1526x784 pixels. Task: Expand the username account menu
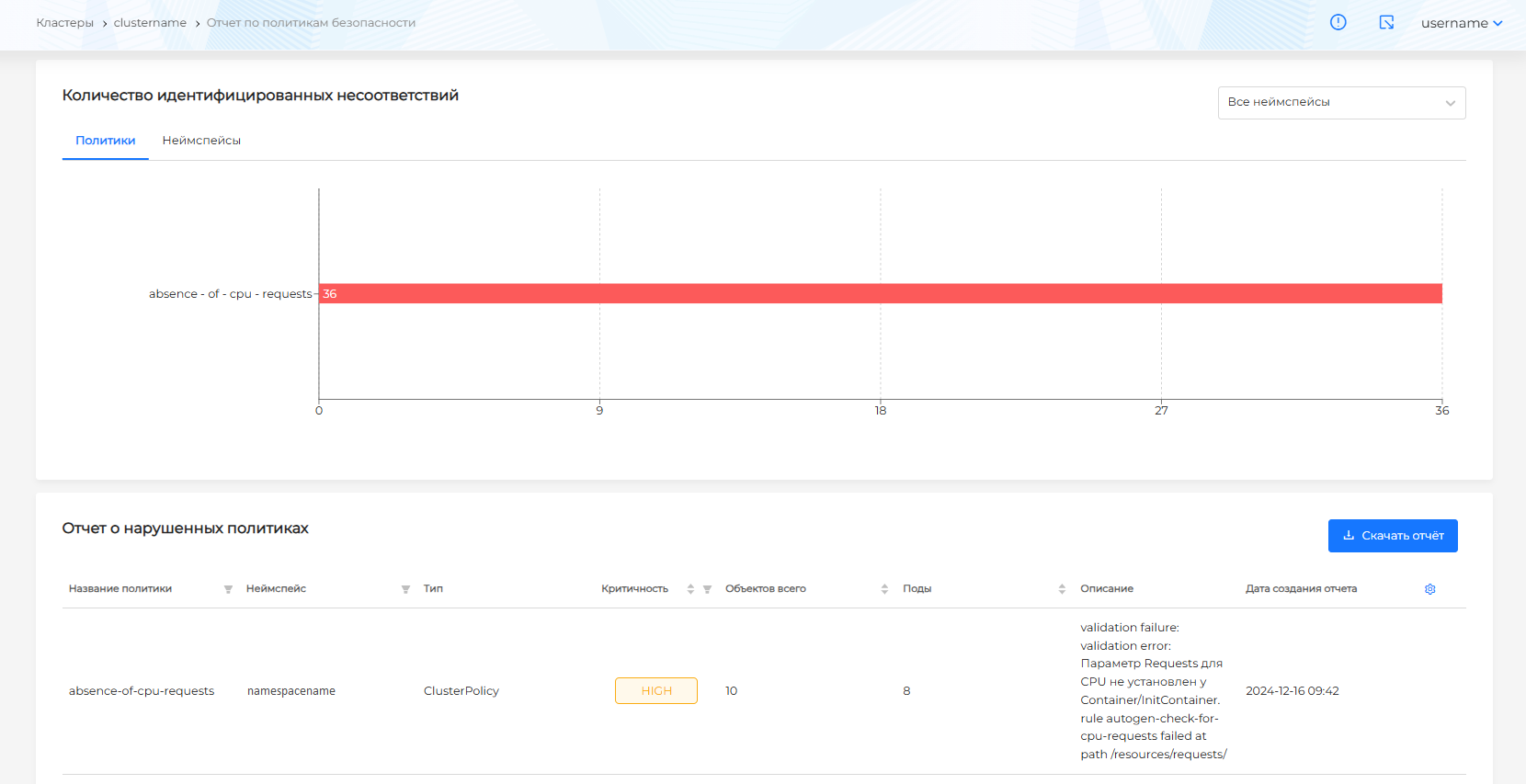[x=1461, y=23]
